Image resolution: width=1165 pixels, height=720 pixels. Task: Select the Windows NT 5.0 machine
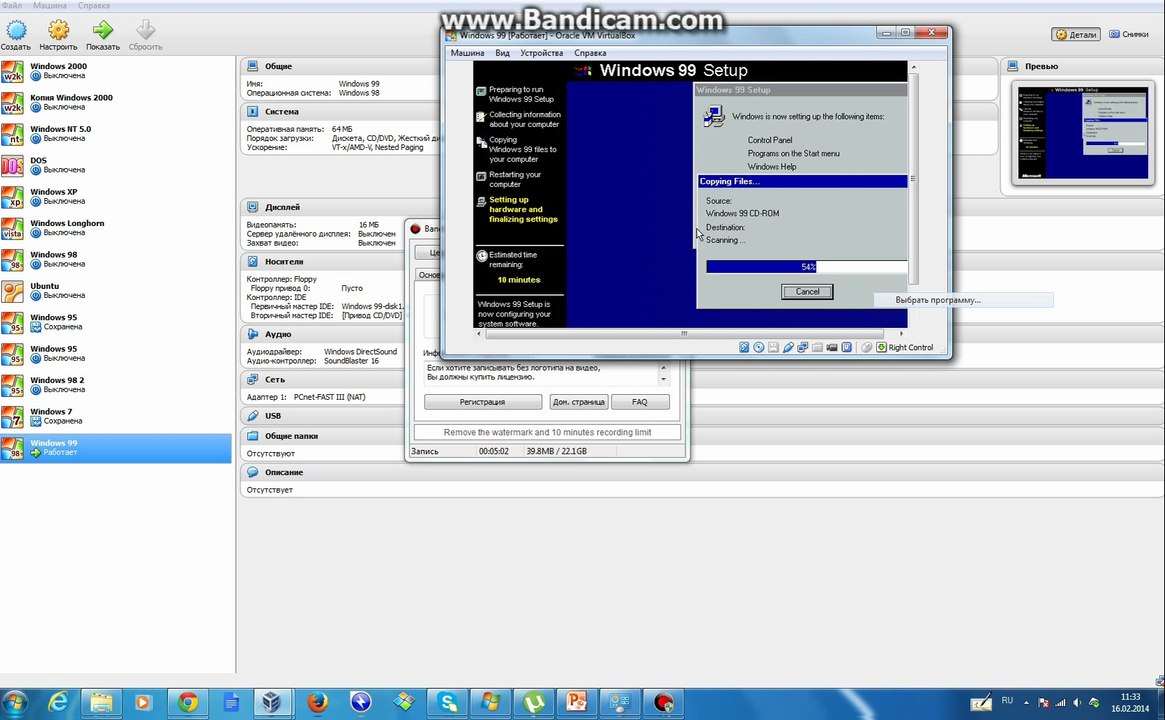[116, 134]
